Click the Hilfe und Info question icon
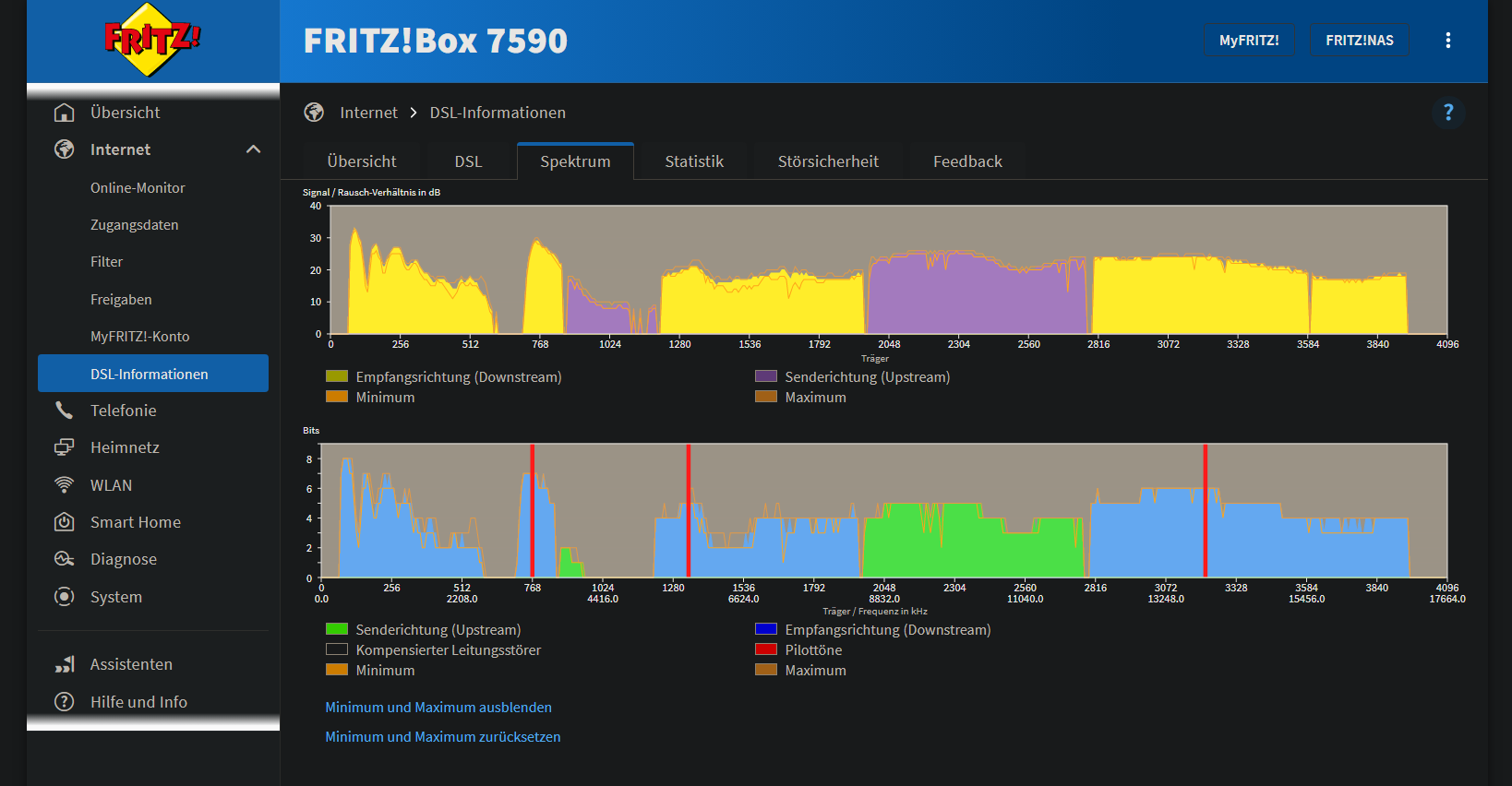The width and height of the screenshot is (1512, 786). coord(65,702)
